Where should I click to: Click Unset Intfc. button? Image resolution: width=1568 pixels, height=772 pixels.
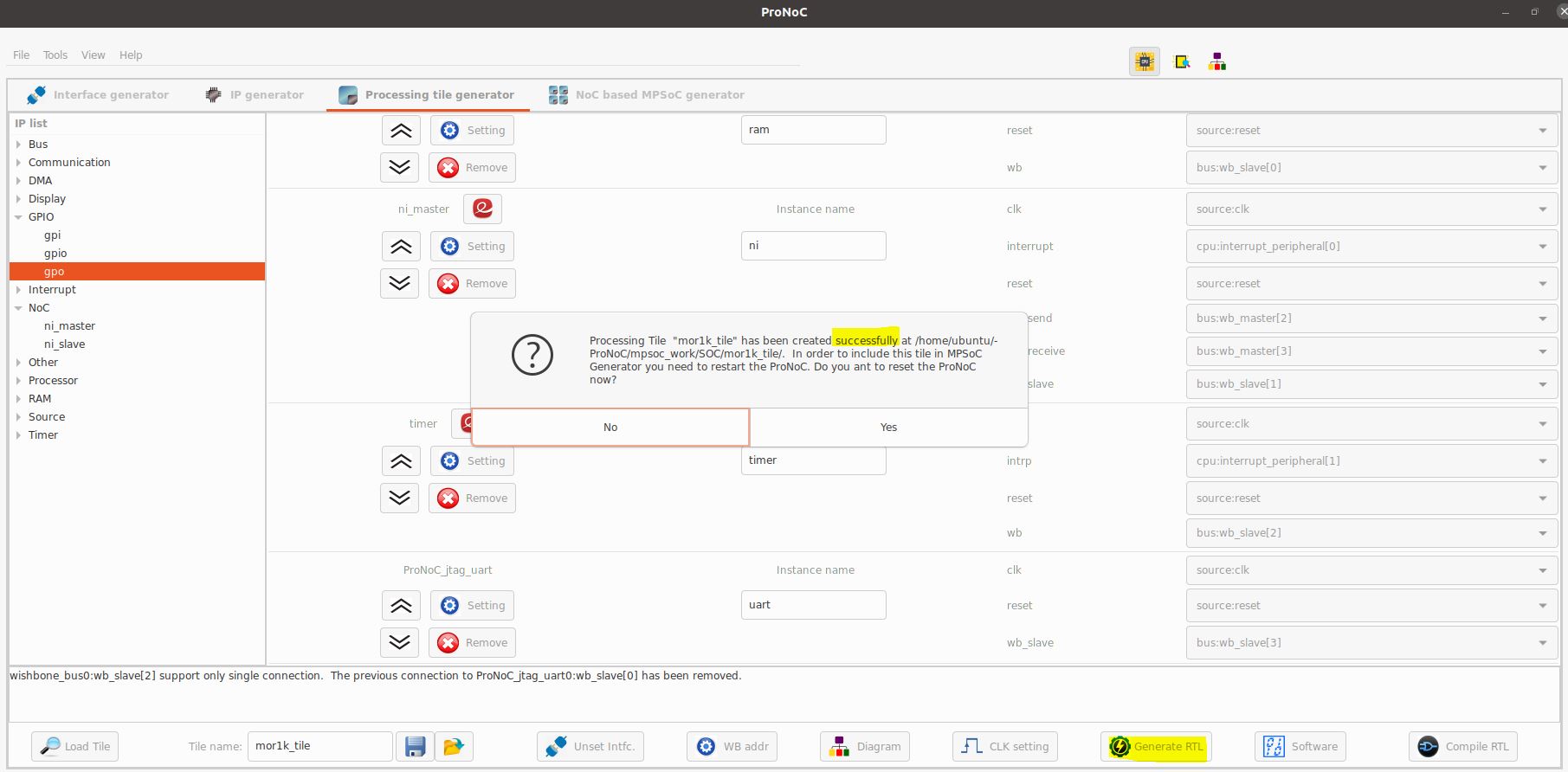(590, 746)
